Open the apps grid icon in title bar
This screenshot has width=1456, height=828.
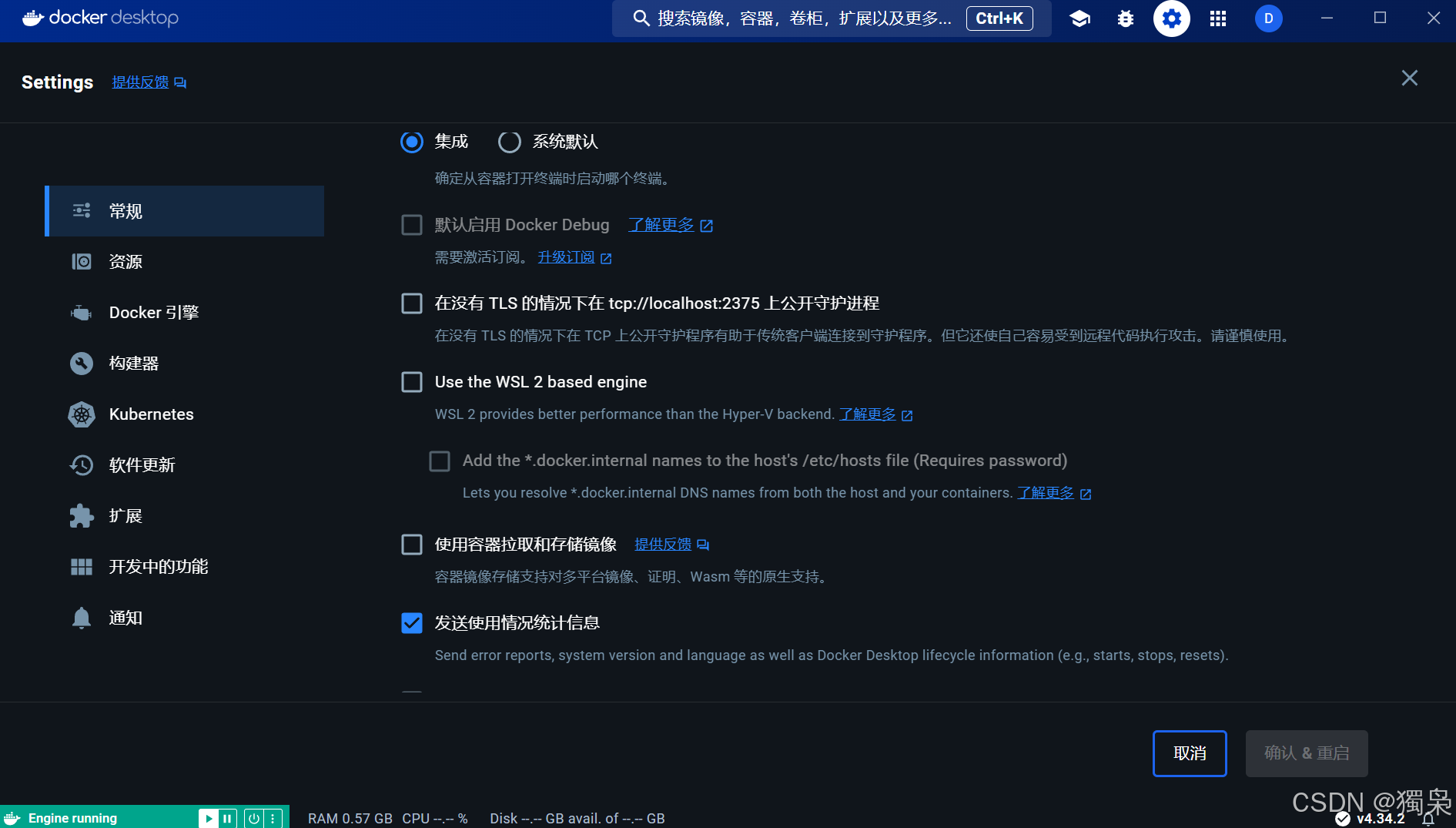[1217, 18]
